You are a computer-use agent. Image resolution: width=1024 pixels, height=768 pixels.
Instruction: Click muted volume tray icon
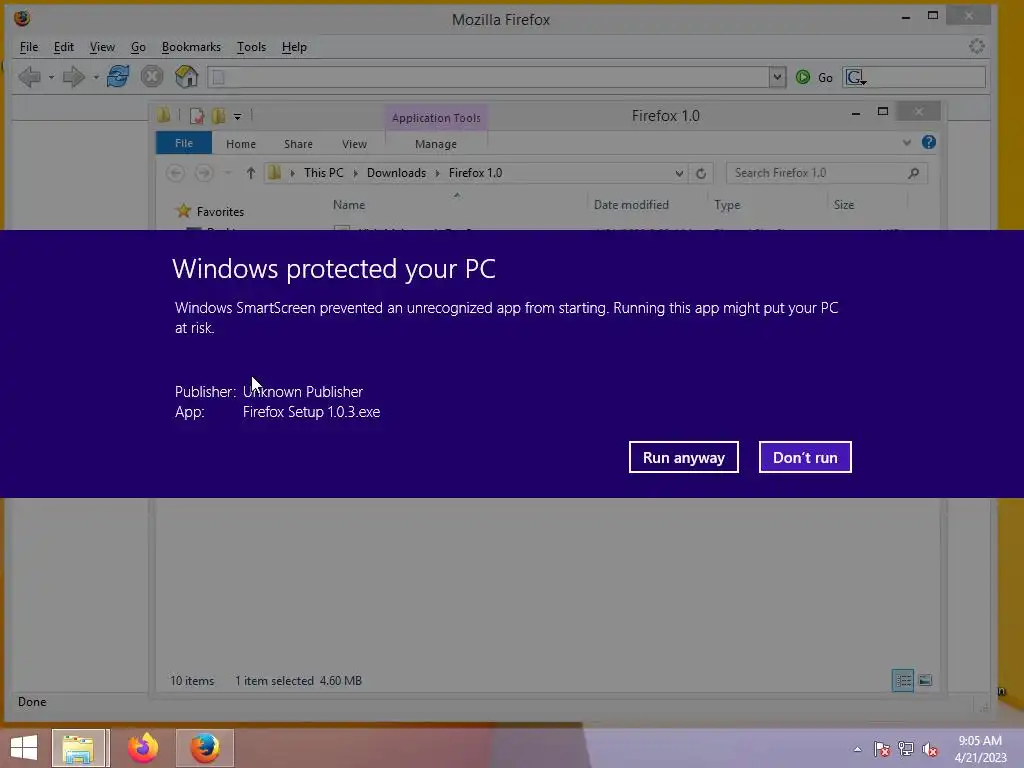pyautogui.click(x=930, y=749)
